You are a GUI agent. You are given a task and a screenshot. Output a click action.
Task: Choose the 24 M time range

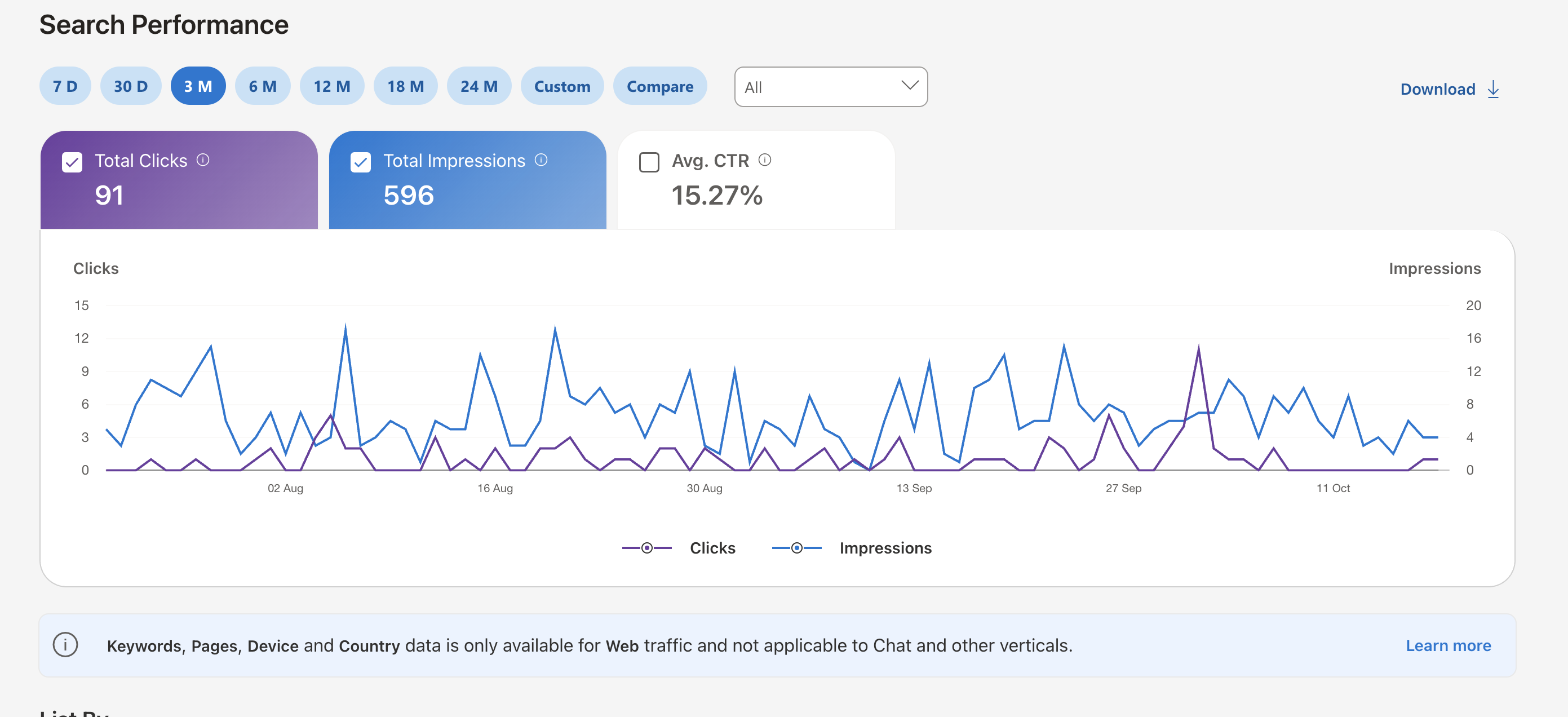pos(479,86)
